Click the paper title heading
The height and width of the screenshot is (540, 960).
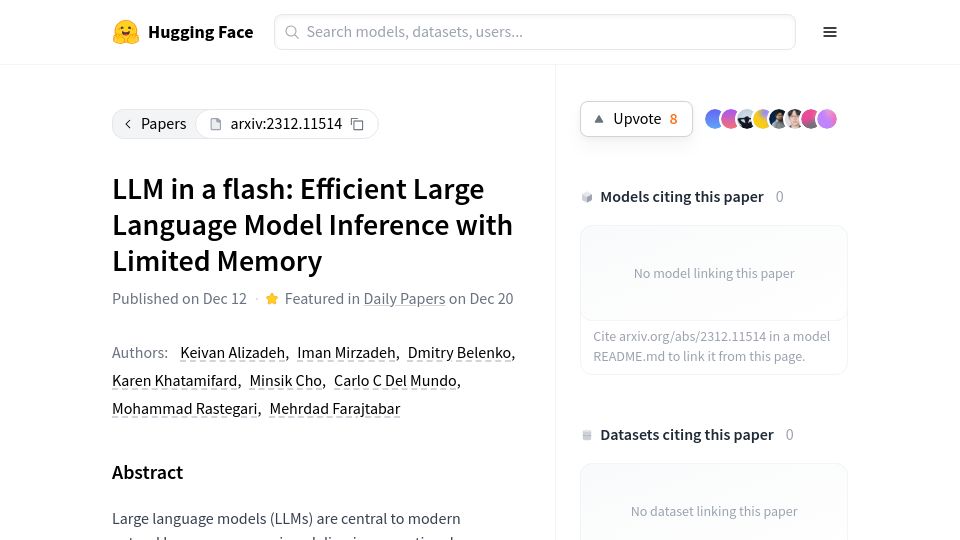pyautogui.click(x=312, y=225)
